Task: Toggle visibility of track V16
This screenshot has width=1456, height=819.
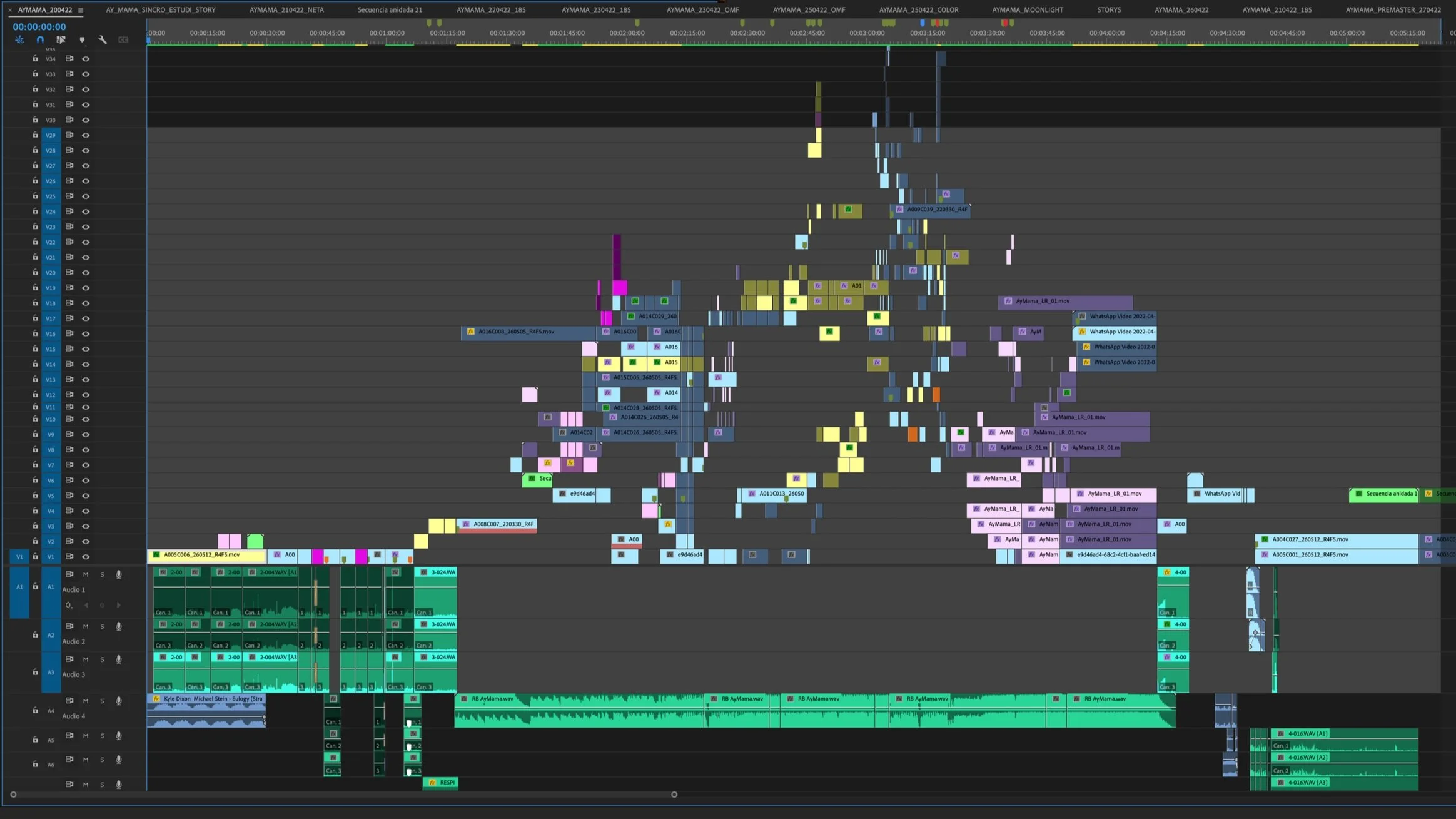Action: coord(86,333)
